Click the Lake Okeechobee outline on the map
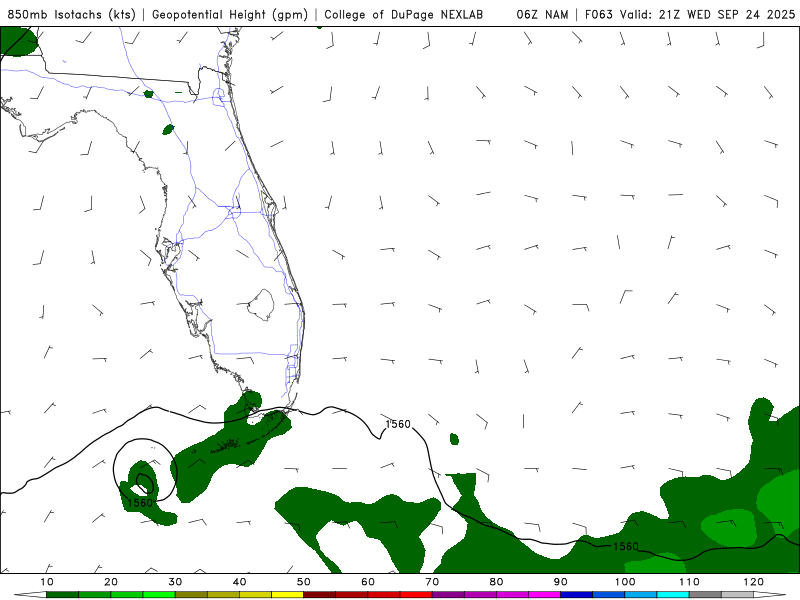 point(261,305)
